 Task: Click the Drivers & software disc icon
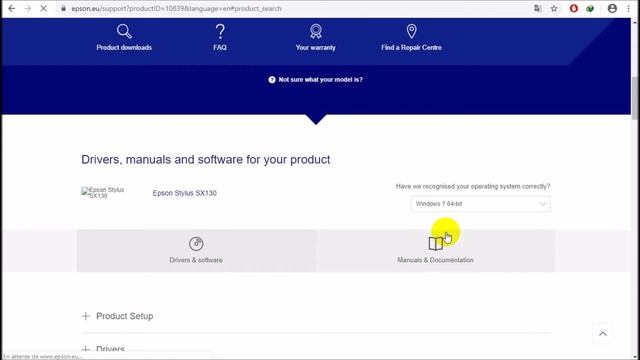[x=196, y=244]
